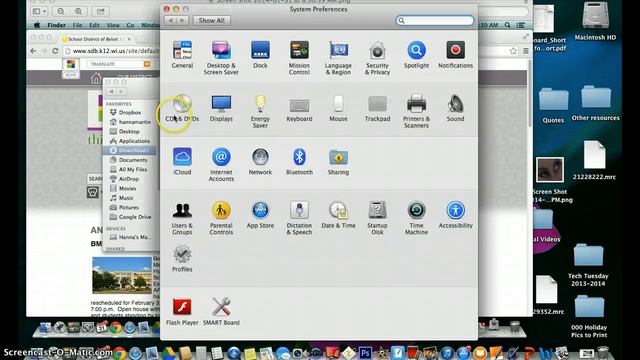Open the View menu in menu bar
Viewport: 640px width, 360px height.
[x=113, y=25]
